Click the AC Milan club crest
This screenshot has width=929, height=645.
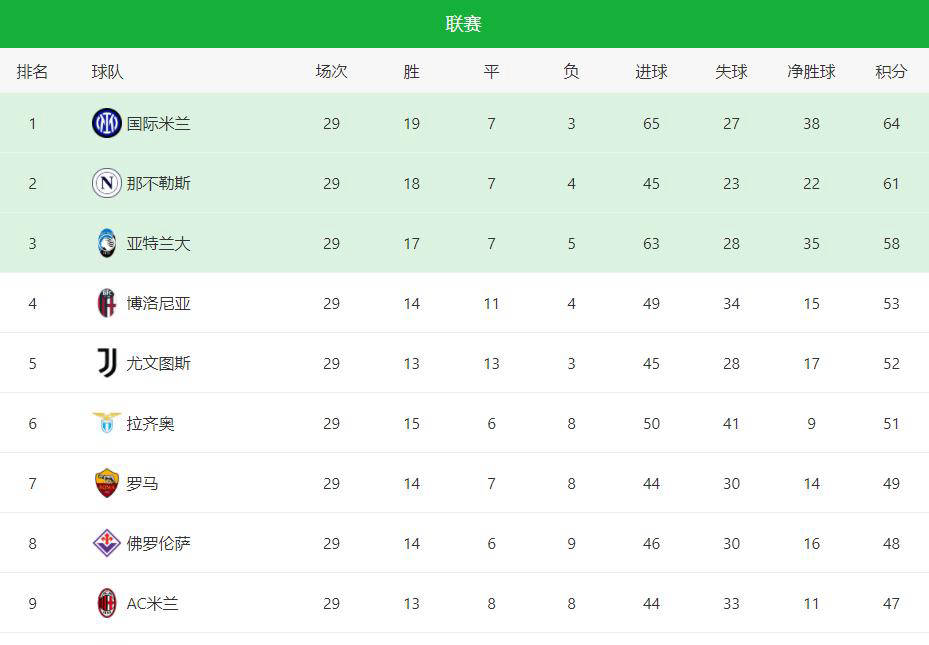107,604
